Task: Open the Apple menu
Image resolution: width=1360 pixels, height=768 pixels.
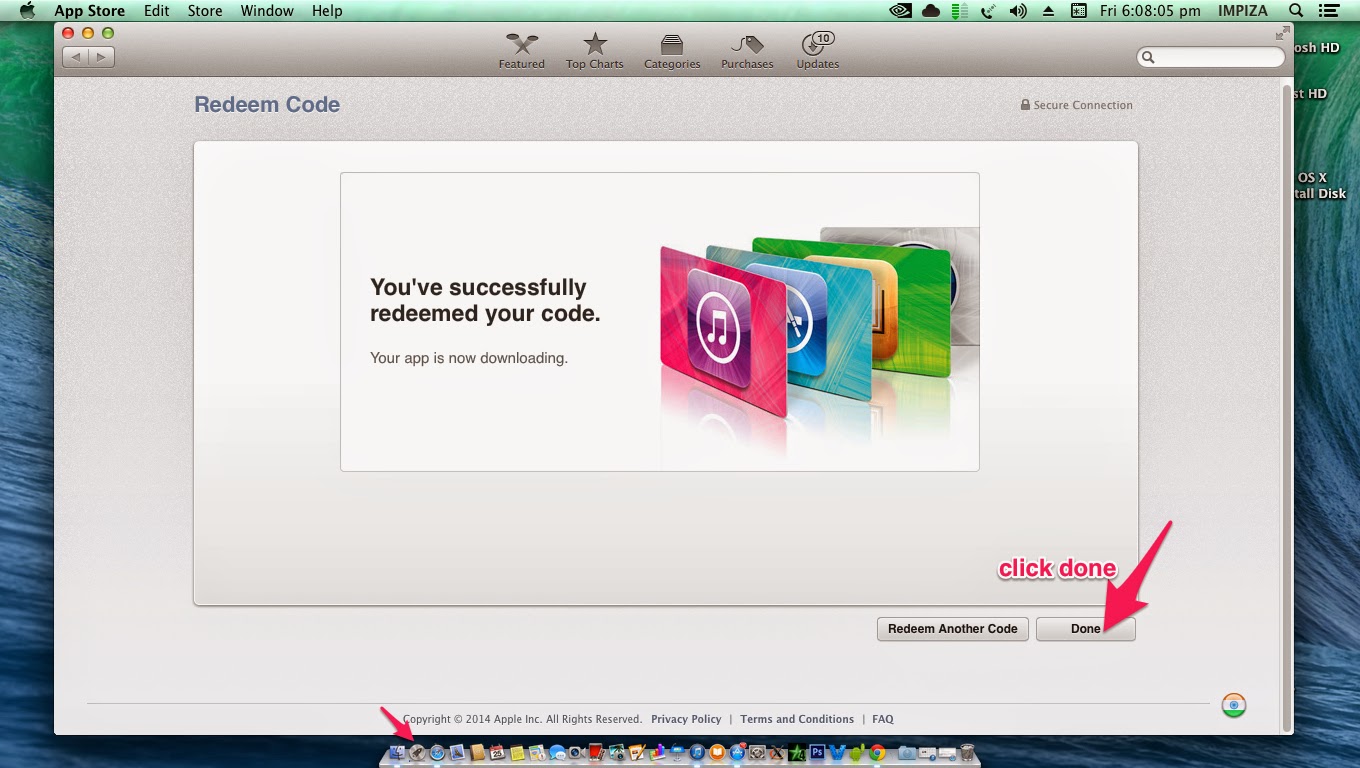Action: click(x=27, y=11)
